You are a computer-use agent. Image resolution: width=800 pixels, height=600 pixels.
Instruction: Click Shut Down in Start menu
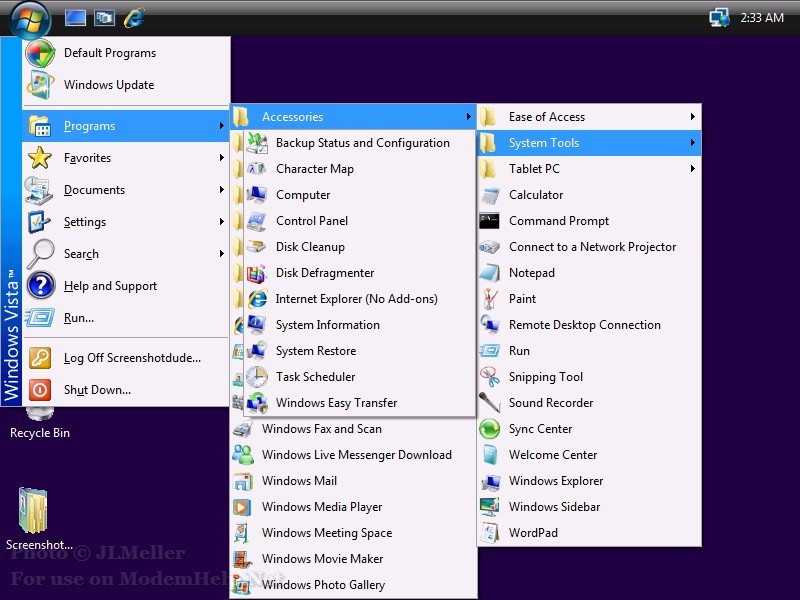[97, 390]
